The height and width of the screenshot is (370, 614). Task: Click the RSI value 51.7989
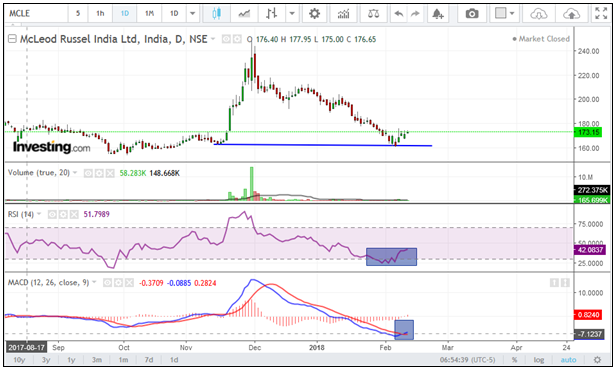tap(96, 214)
